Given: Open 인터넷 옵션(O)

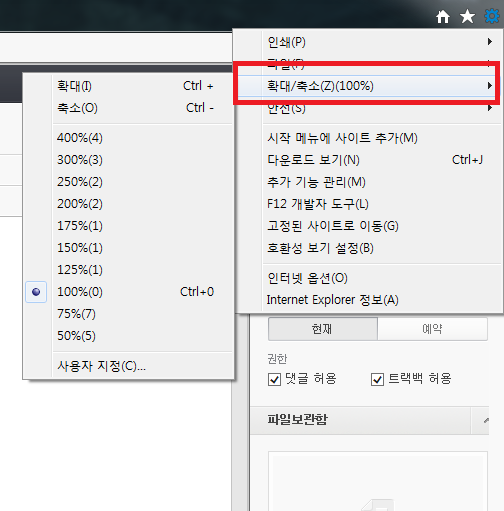Looking at the screenshot, I should click(367, 278).
